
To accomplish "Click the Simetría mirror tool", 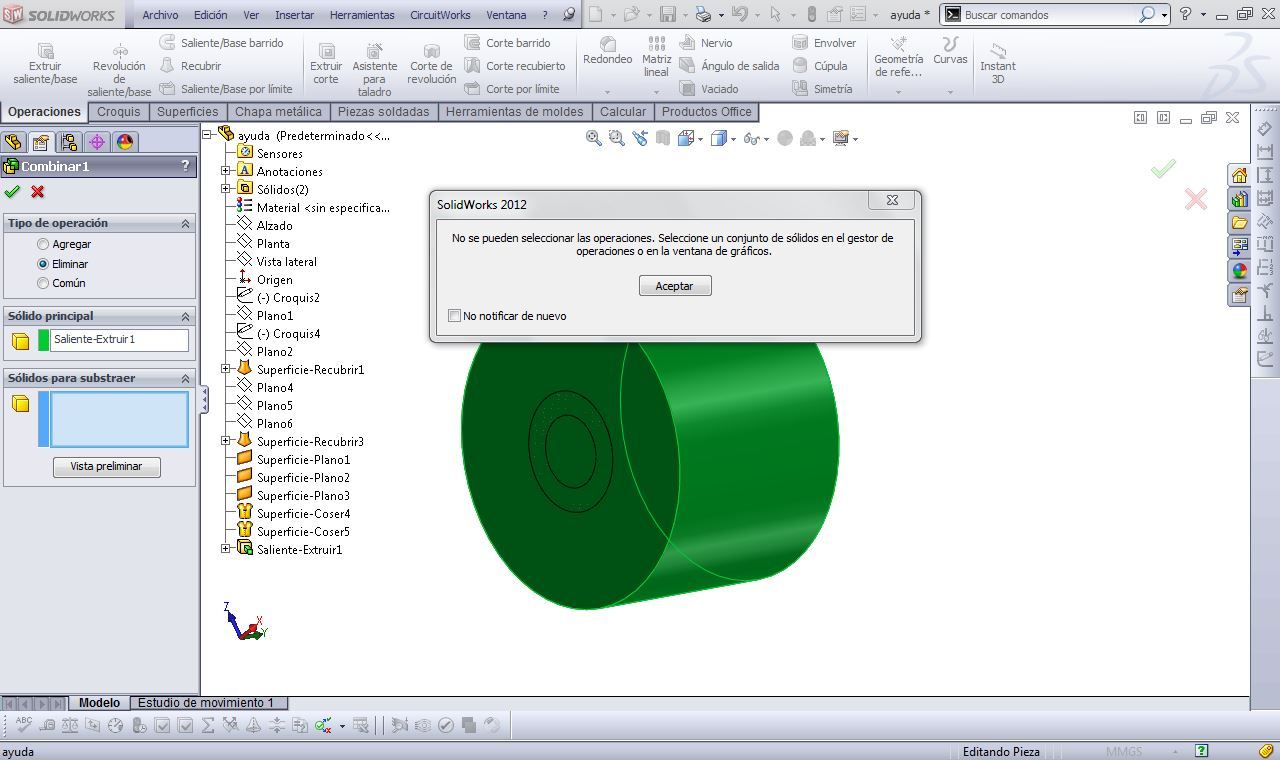I will tap(822, 89).
